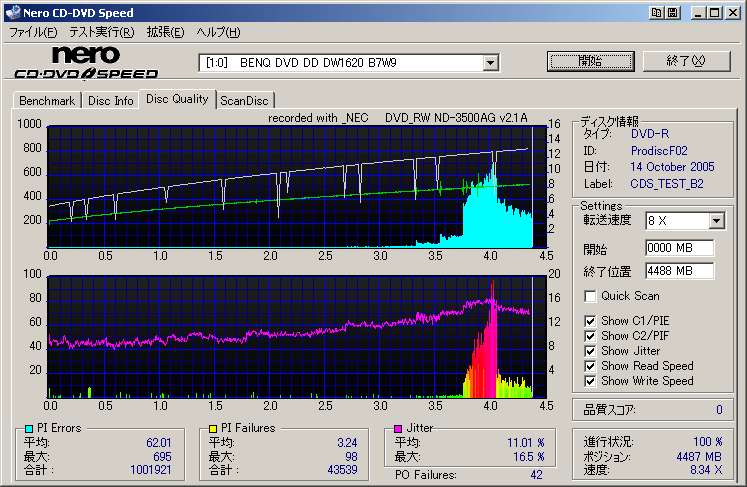747x487 pixels.
Task: Uncheck Show C1/PIE
Action: [590, 321]
